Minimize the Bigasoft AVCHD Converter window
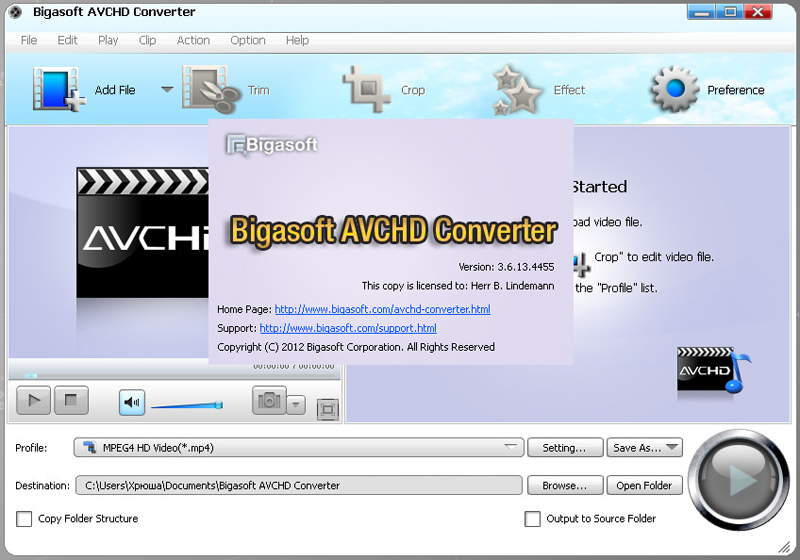The width and height of the screenshot is (800, 560). [x=702, y=12]
